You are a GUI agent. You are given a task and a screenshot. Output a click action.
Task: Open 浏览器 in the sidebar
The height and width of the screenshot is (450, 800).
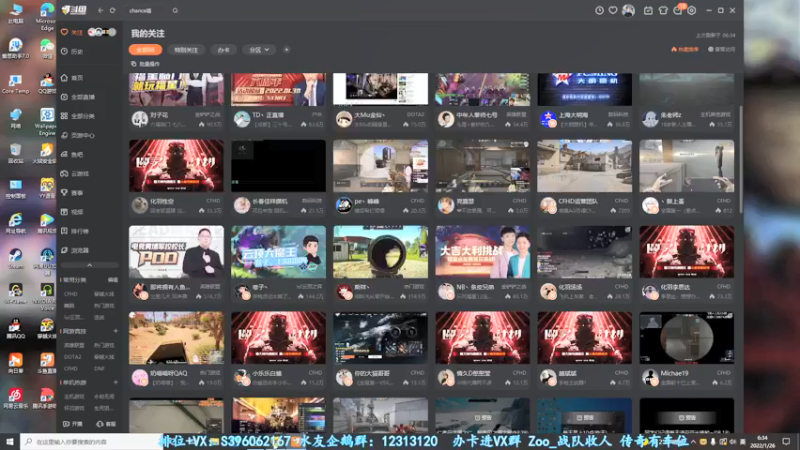75,251
